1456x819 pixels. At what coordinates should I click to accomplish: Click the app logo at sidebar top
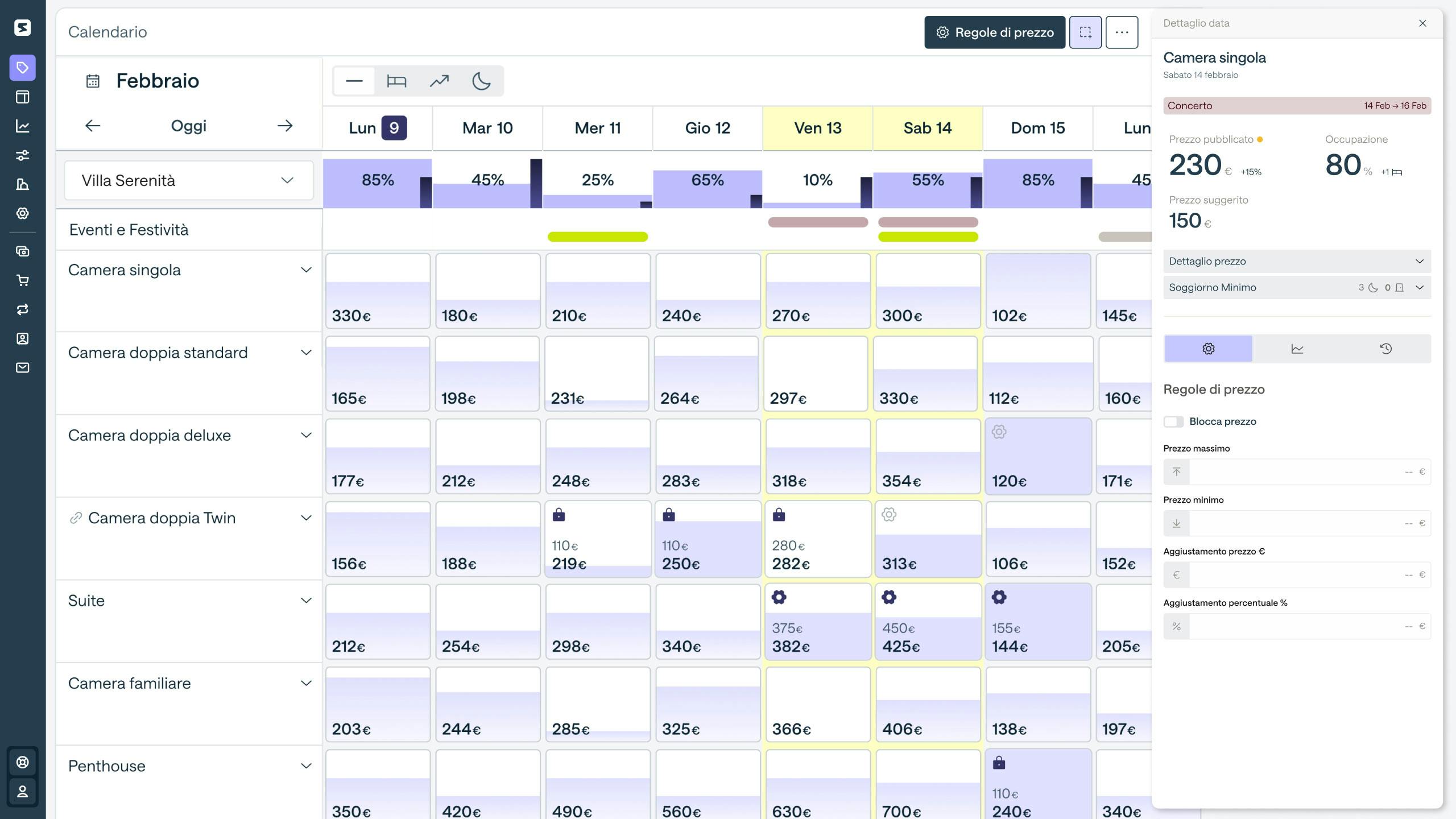pos(22,27)
